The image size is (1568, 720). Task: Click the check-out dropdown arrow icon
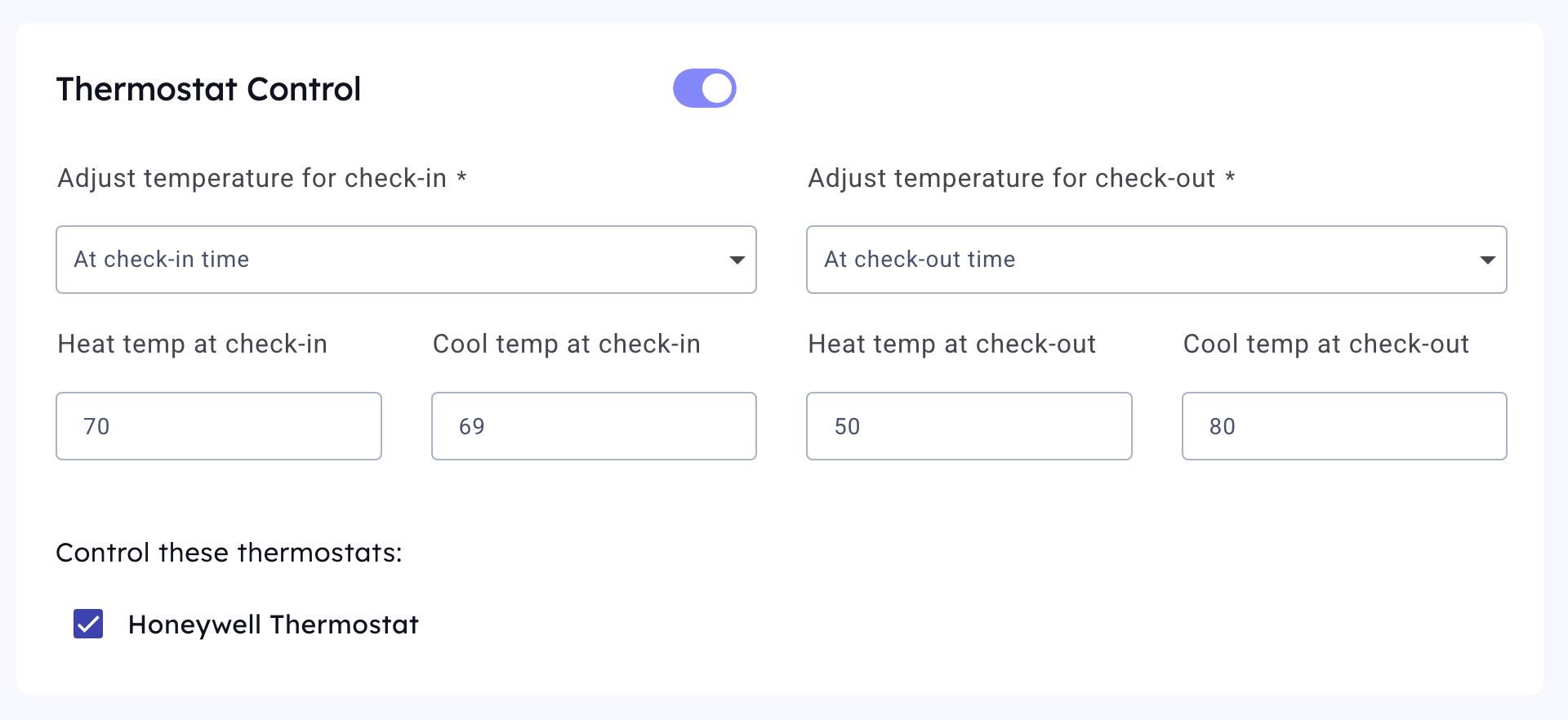(1487, 260)
